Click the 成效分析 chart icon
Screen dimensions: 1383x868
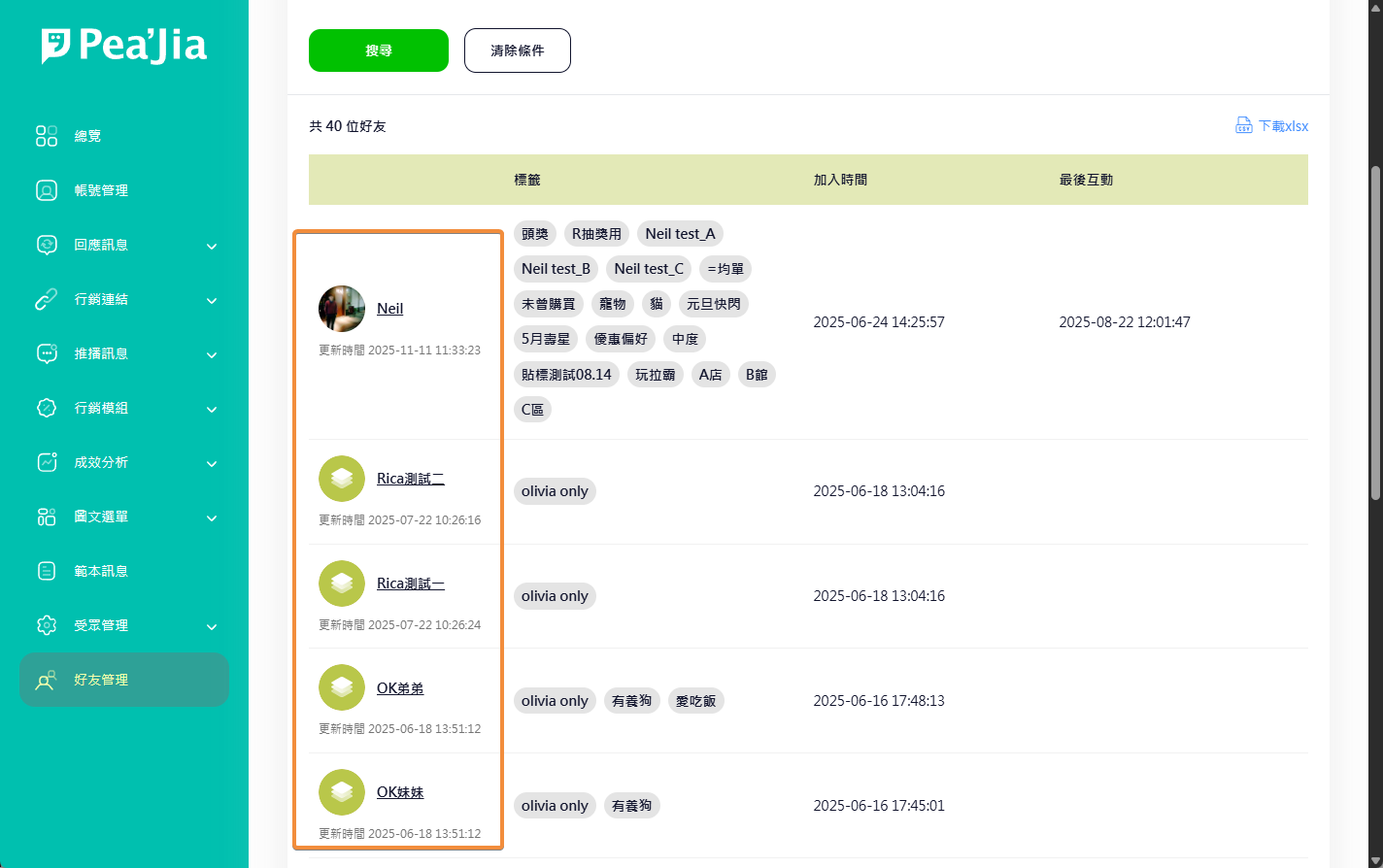47,462
